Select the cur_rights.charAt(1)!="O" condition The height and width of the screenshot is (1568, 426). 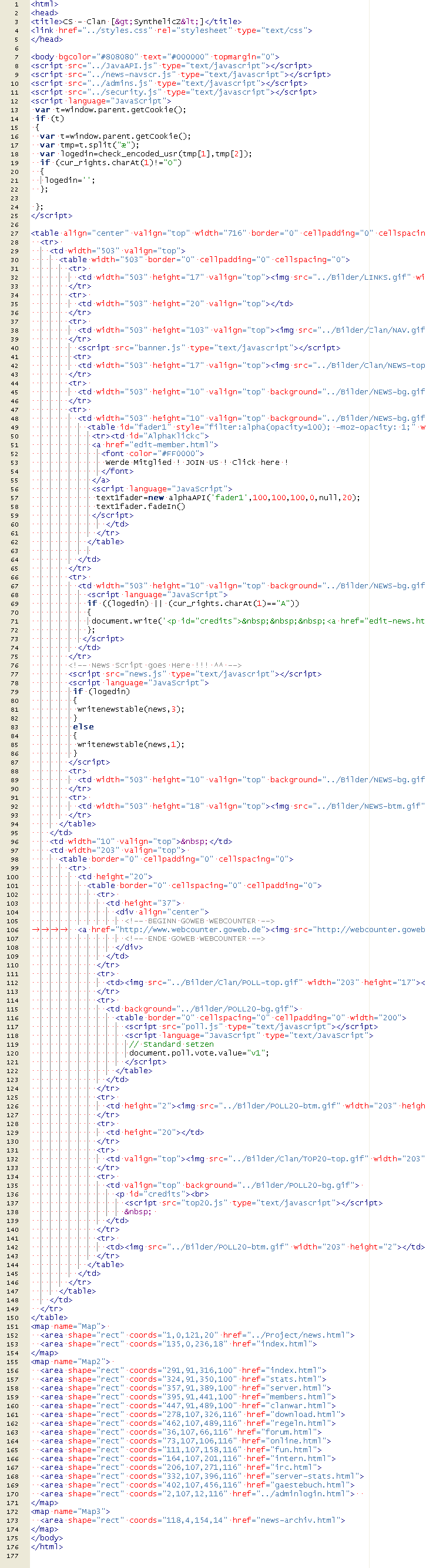pos(110,163)
